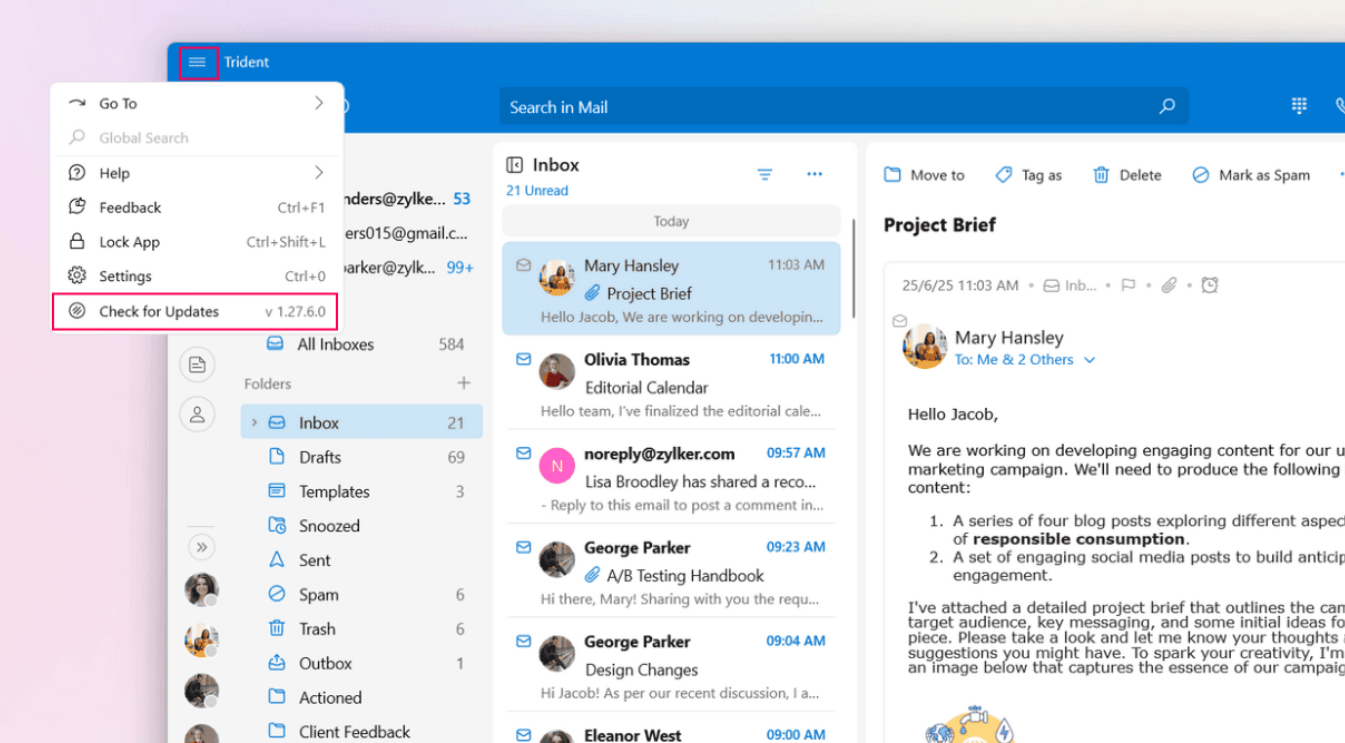The image size is (1345, 743).
Task: Click Tag as button
Action: coord(1028,175)
